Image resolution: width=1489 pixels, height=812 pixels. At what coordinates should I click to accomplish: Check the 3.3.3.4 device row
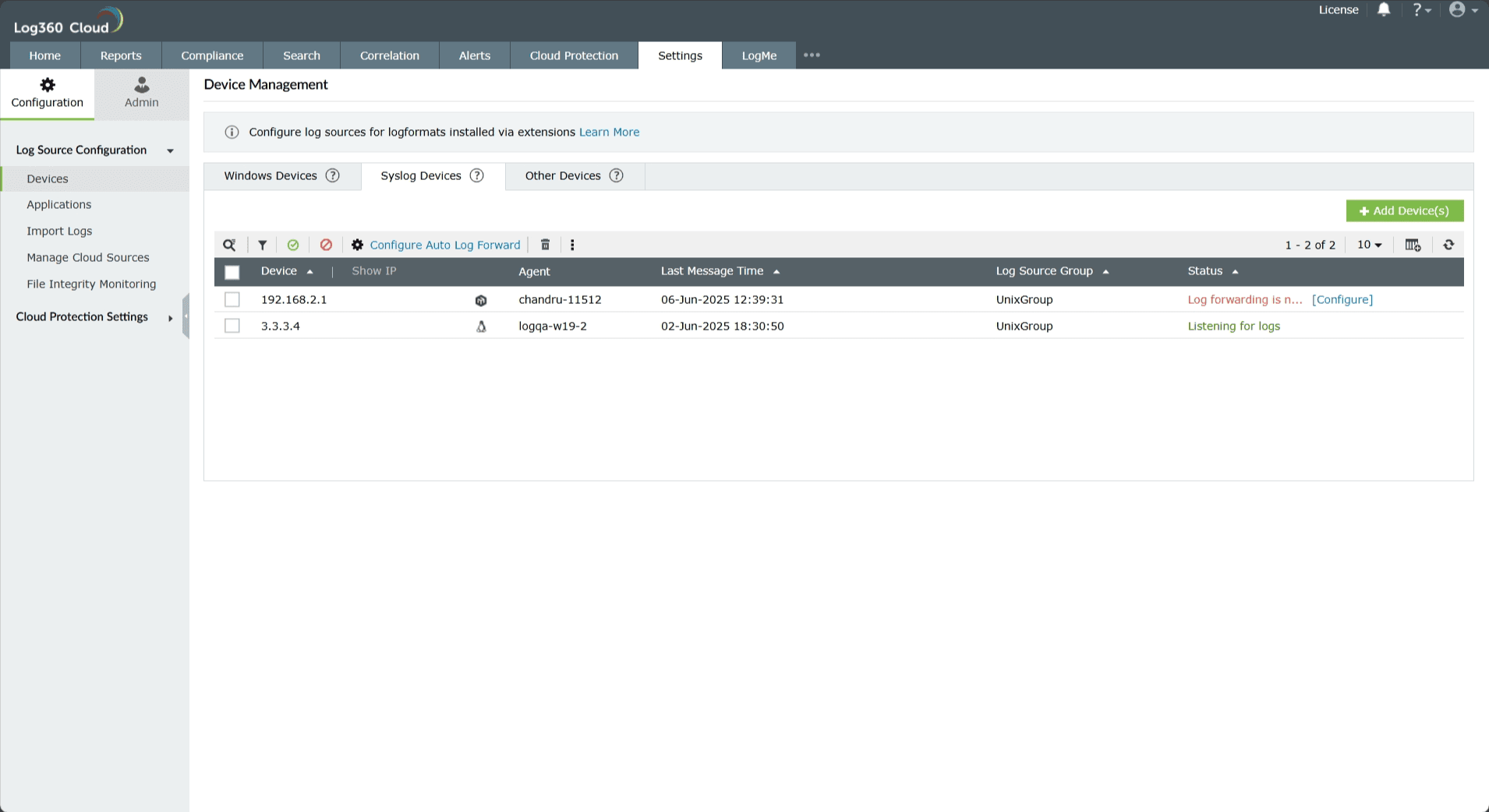pyautogui.click(x=232, y=326)
